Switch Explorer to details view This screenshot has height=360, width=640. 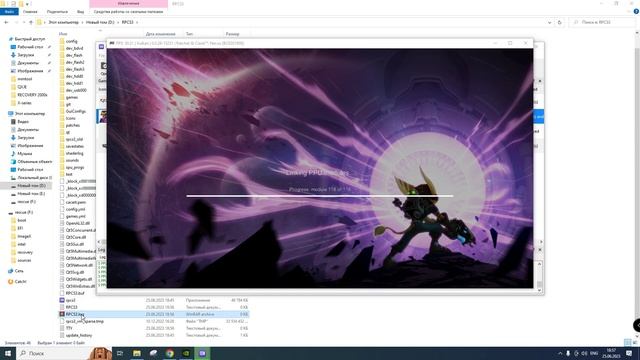[627, 342]
